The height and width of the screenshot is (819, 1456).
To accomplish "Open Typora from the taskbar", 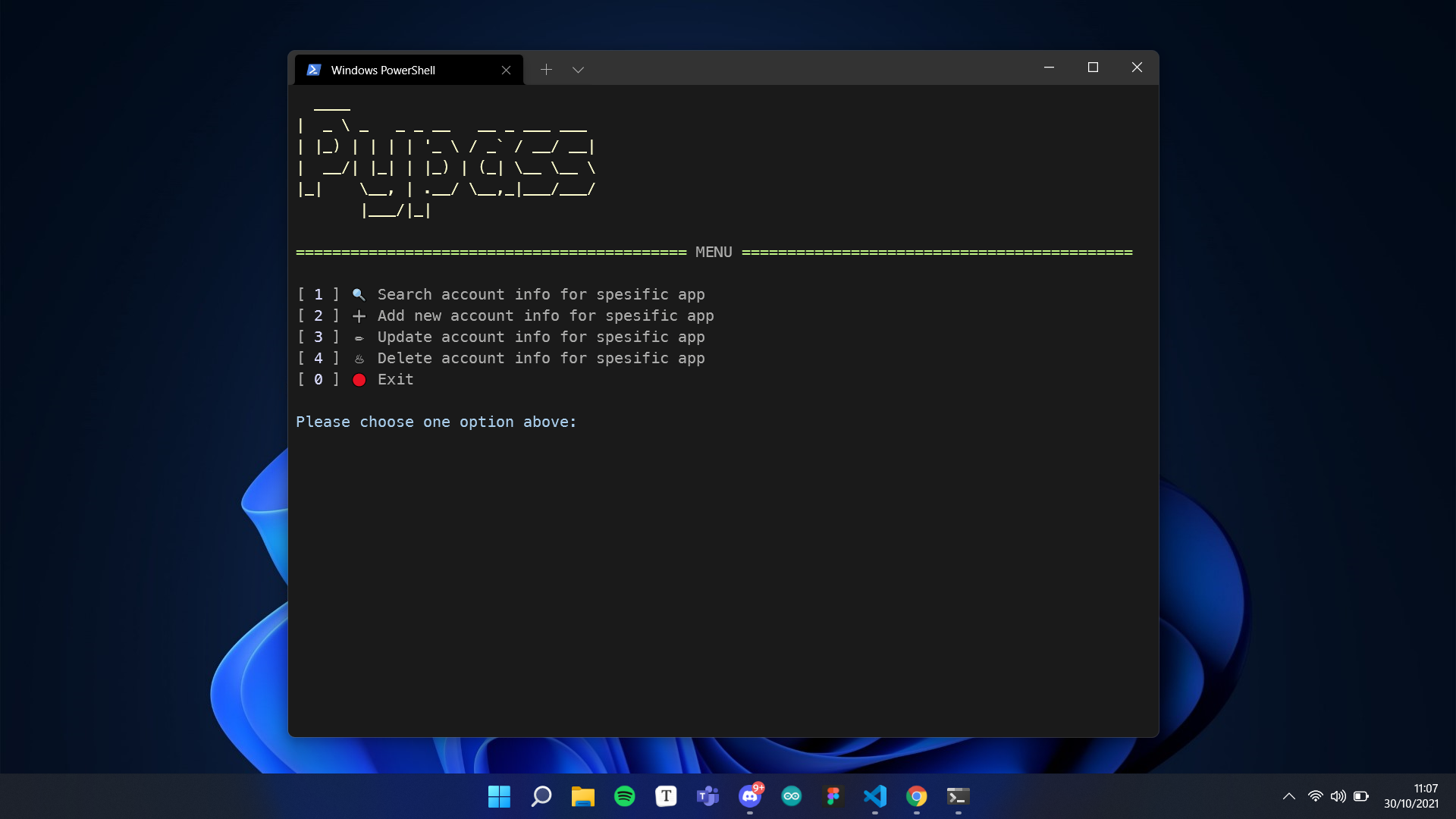I will click(666, 796).
